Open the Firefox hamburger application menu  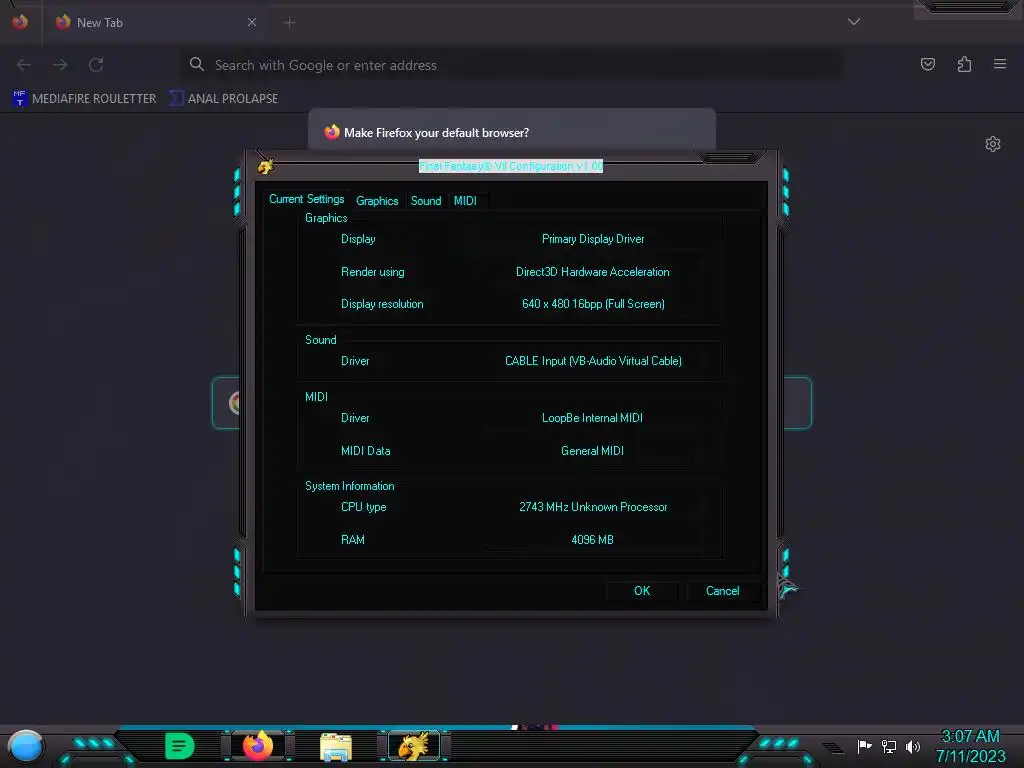(1000, 64)
